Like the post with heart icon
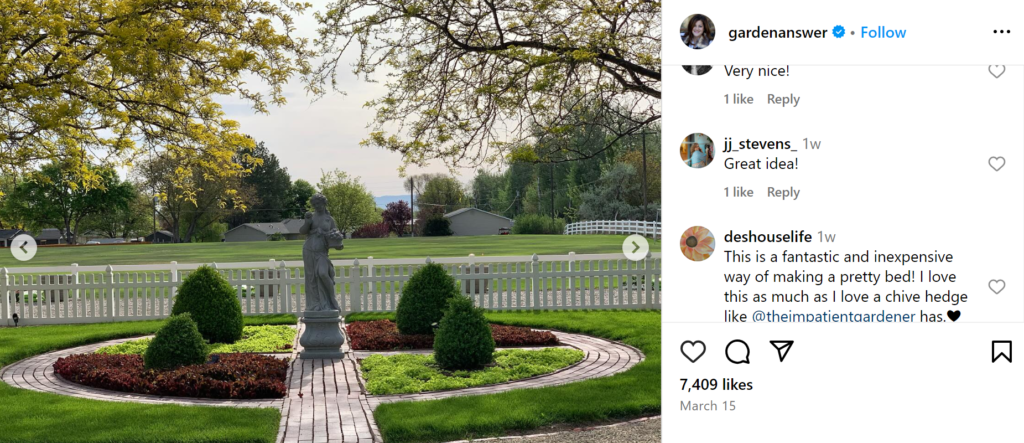 click(x=693, y=352)
